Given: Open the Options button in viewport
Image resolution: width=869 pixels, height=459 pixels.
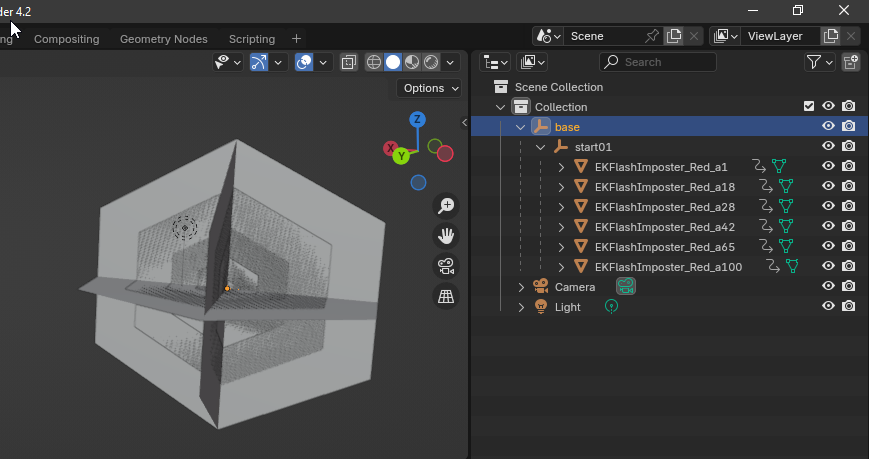Looking at the screenshot, I should tap(429, 88).
